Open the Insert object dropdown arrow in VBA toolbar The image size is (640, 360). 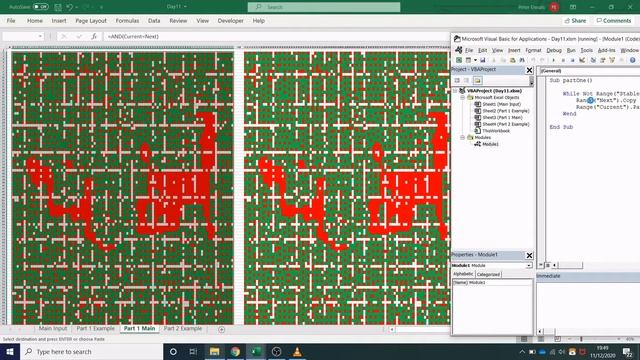pos(475,60)
